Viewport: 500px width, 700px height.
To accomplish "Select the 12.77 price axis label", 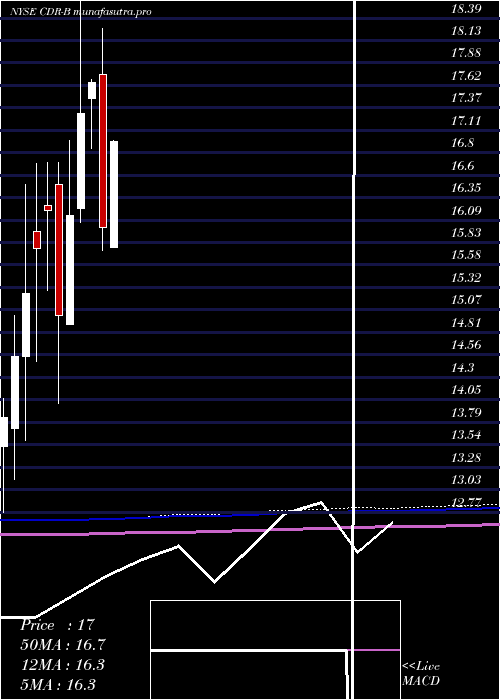I will (466, 502).
